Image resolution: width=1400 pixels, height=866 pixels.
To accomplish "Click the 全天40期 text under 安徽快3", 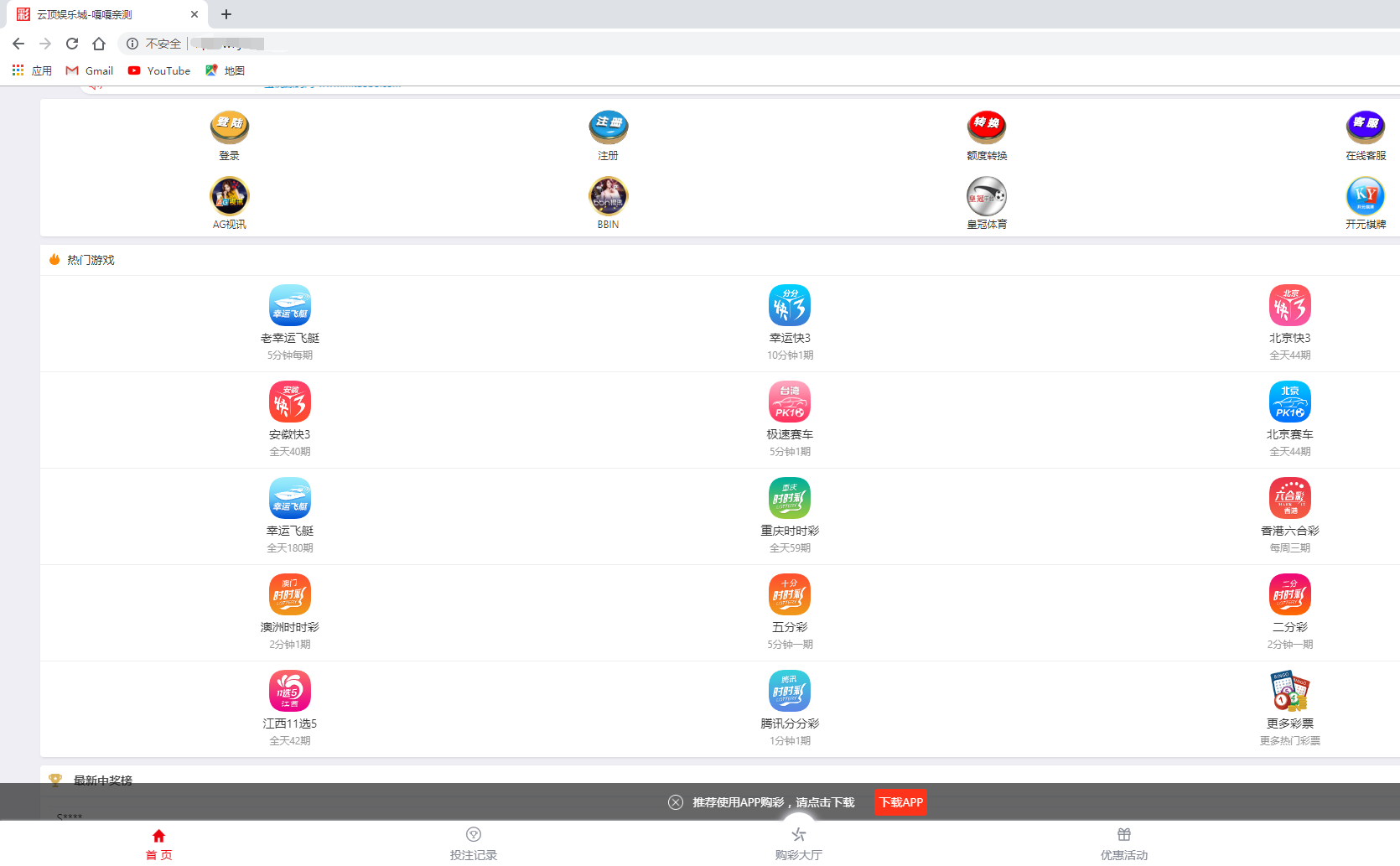I will coord(290,452).
